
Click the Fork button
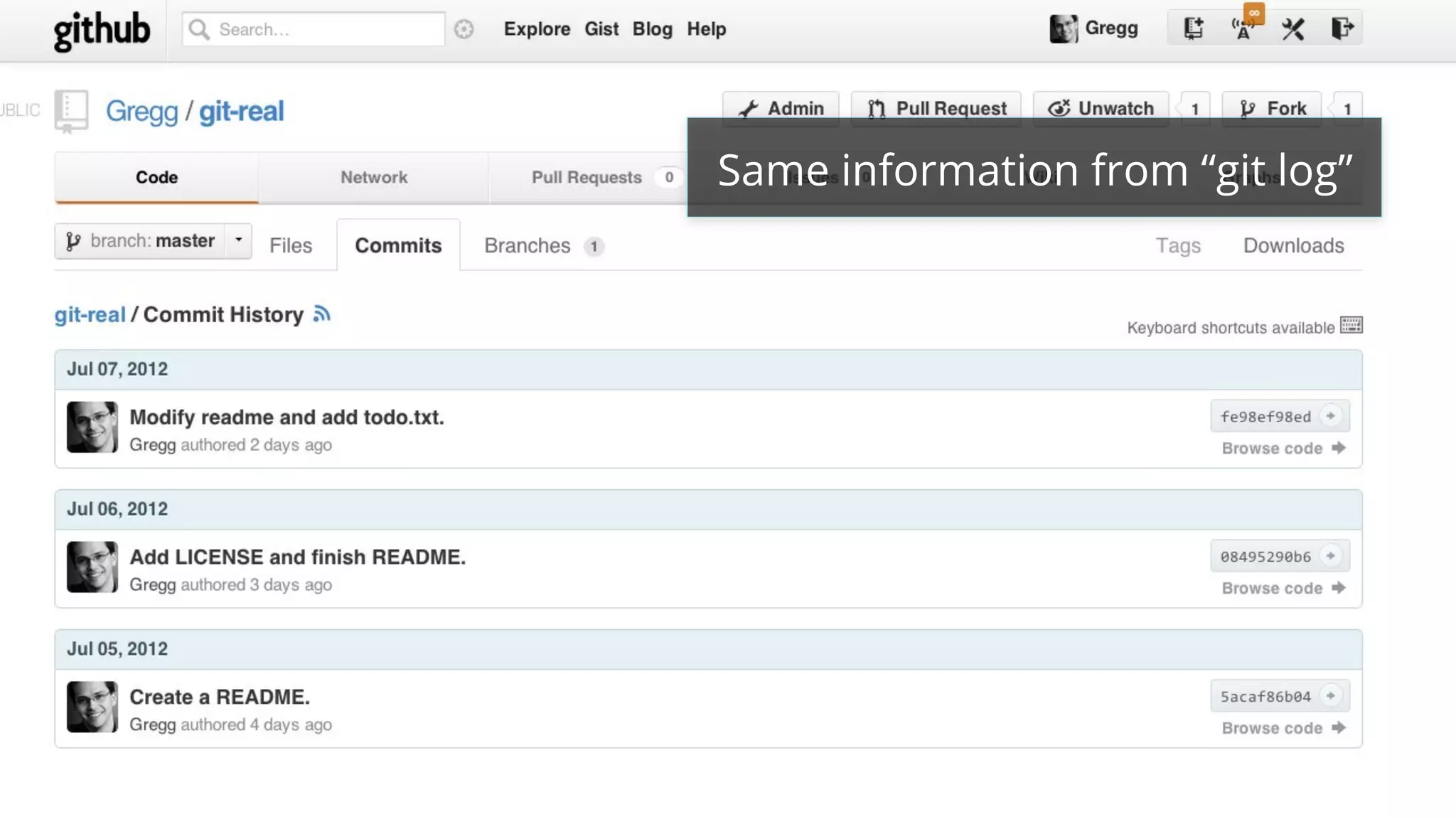click(x=1272, y=108)
